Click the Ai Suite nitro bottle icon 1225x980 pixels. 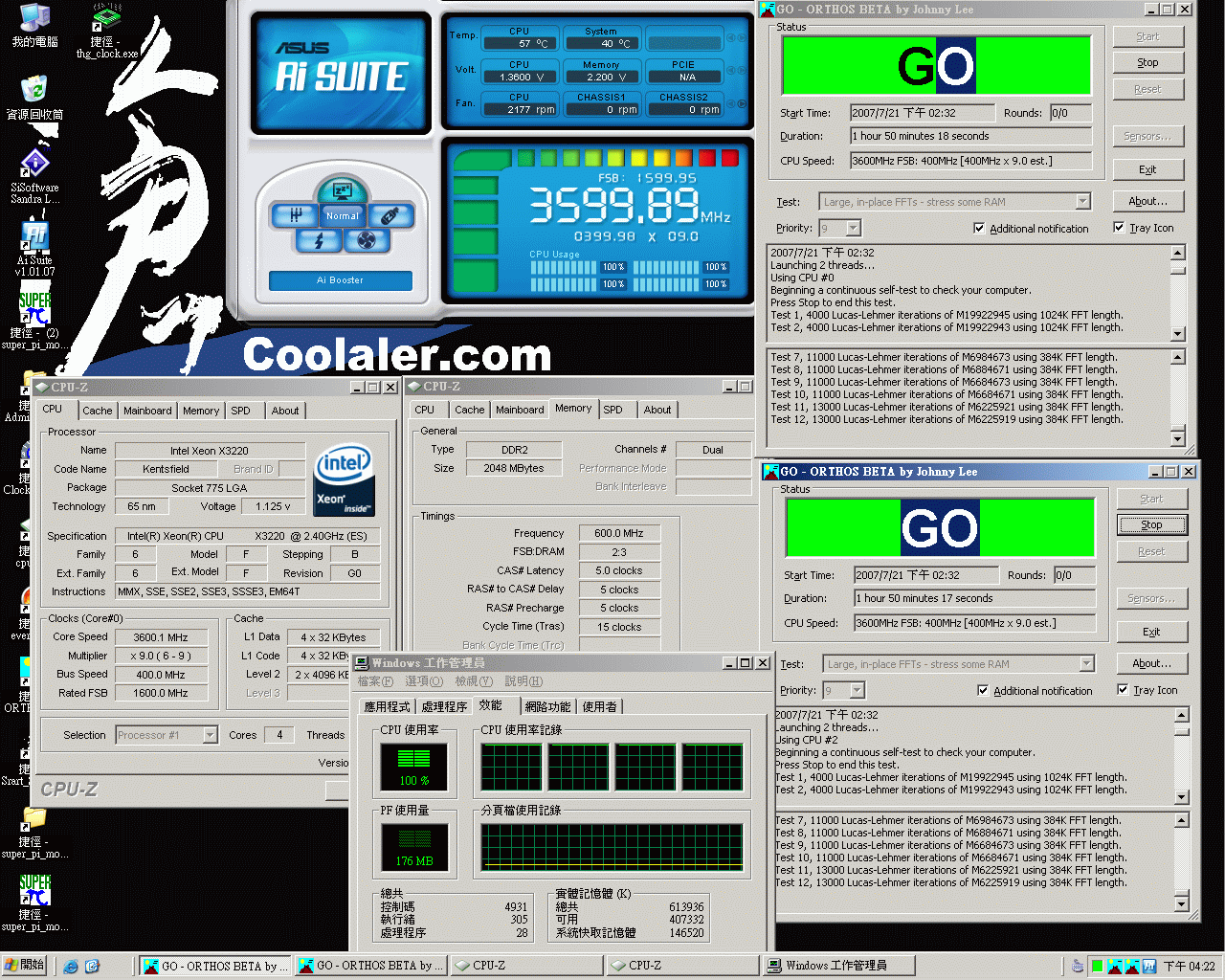pos(390,215)
